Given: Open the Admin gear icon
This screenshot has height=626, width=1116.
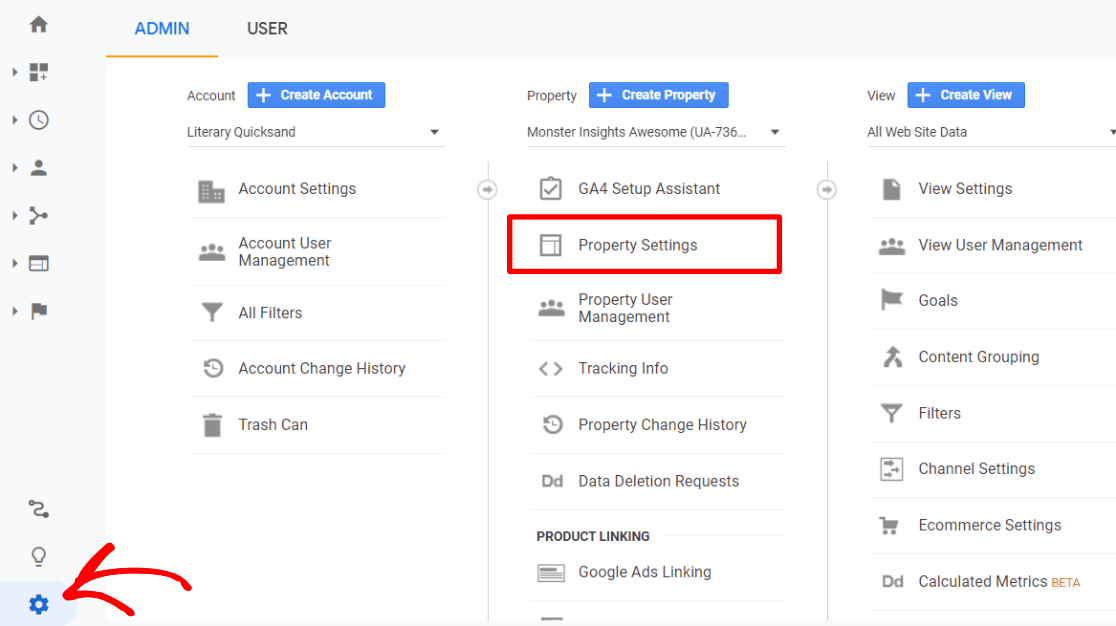Looking at the screenshot, I should pyautogui.click(x=38, y=605).
